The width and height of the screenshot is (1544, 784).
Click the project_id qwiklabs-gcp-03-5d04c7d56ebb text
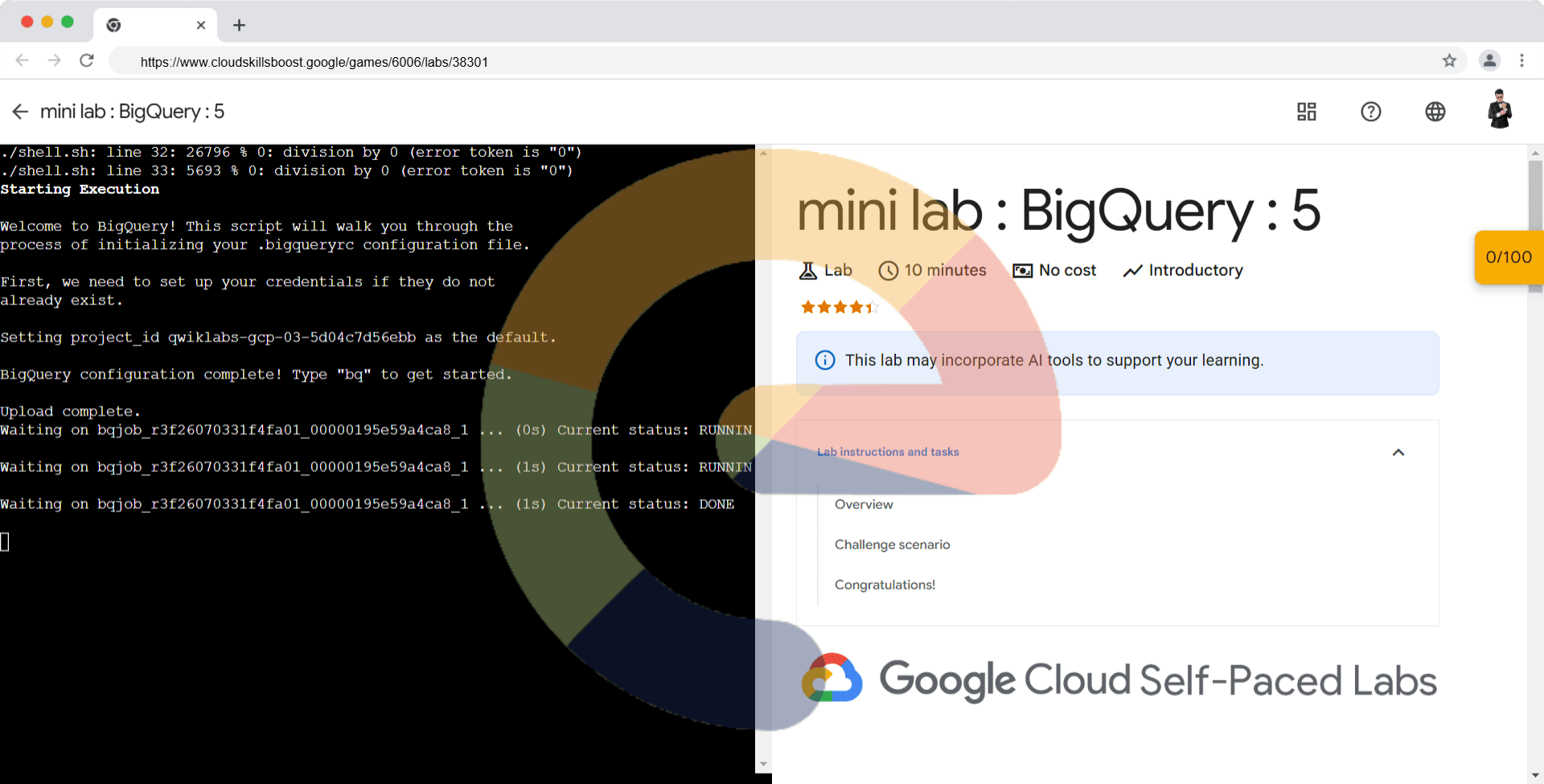pyautogui.click(x=291, y=338)
